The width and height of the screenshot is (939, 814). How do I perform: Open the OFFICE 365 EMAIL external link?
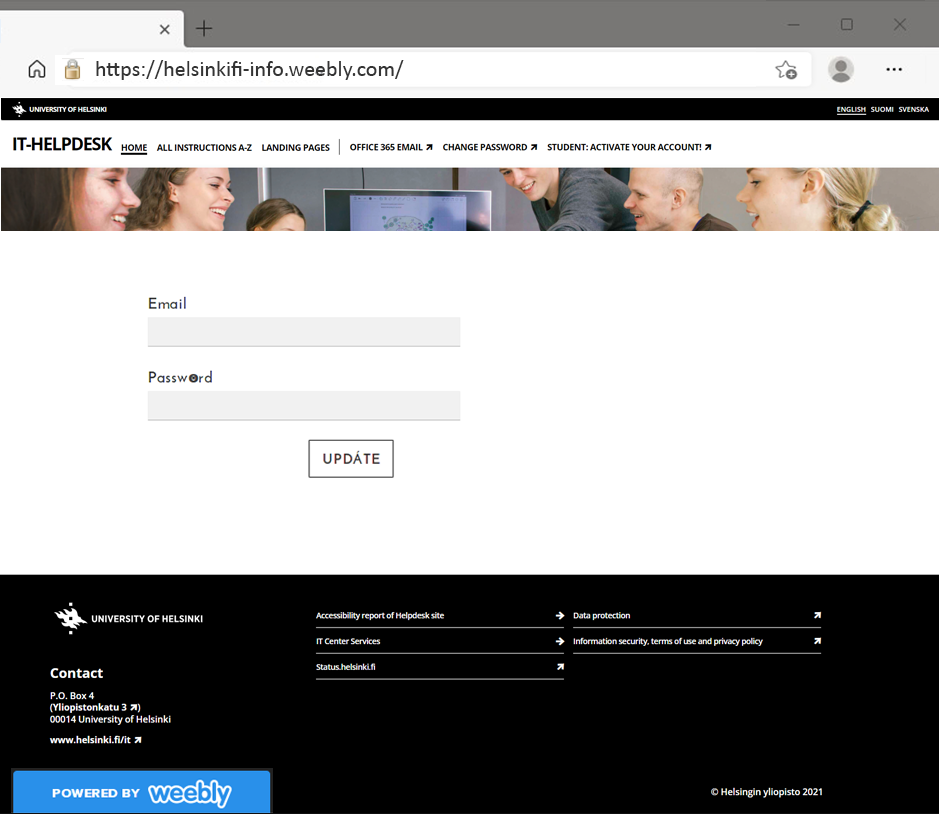click(390, 147)
